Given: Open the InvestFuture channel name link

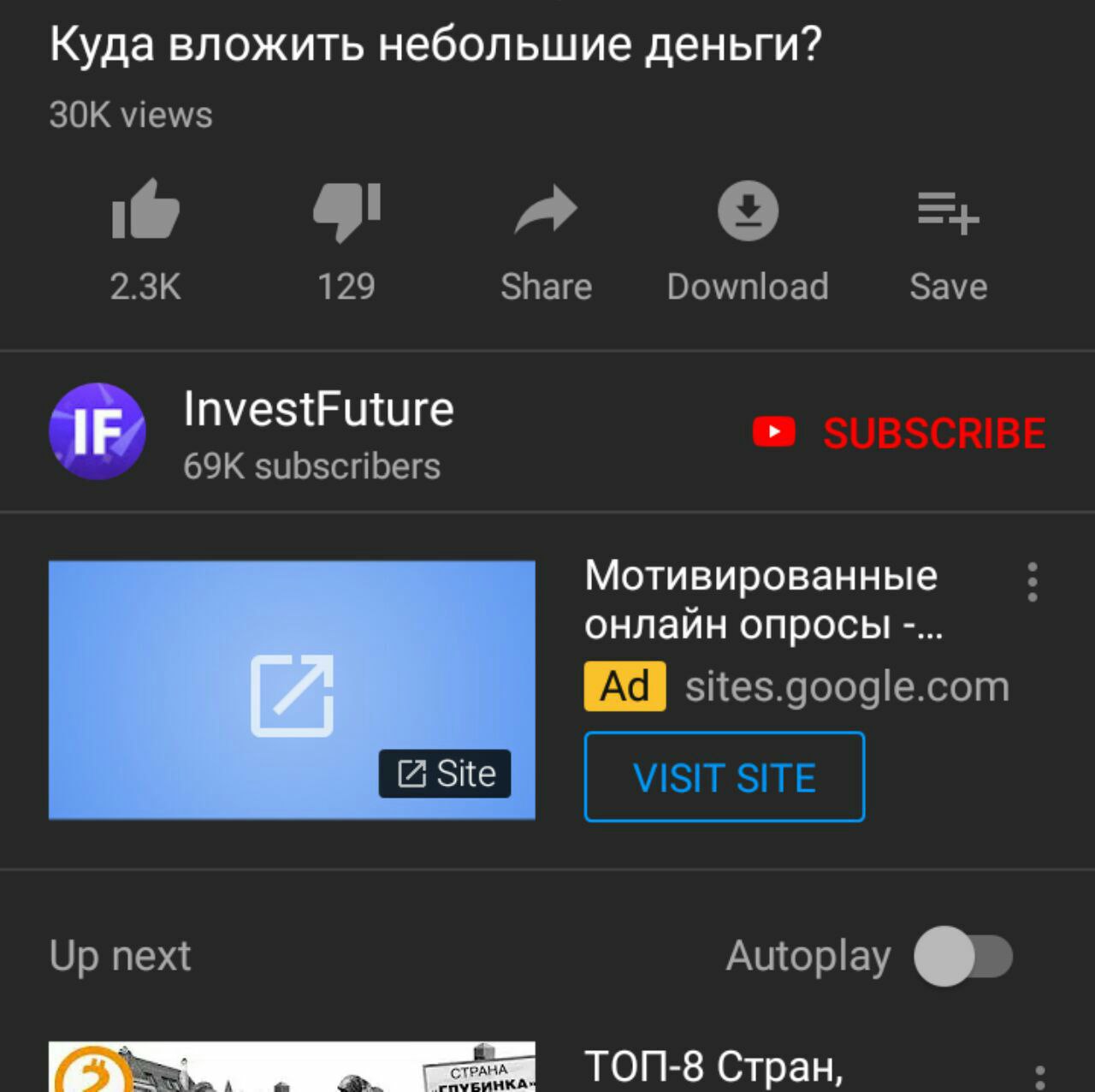Looking at the screenshot, I should click(318, 409).
